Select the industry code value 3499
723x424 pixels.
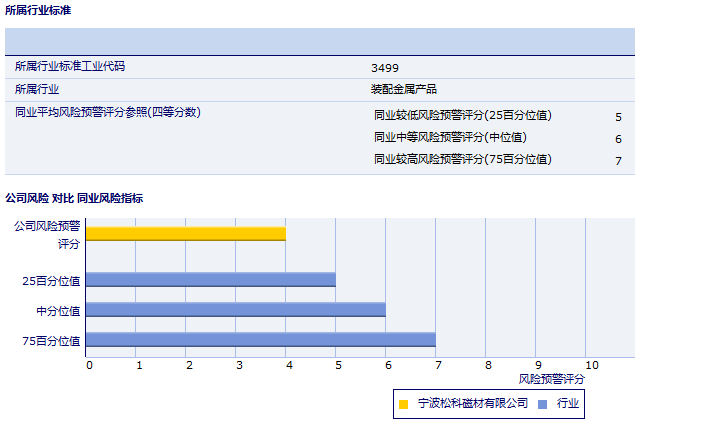(385, 68)
